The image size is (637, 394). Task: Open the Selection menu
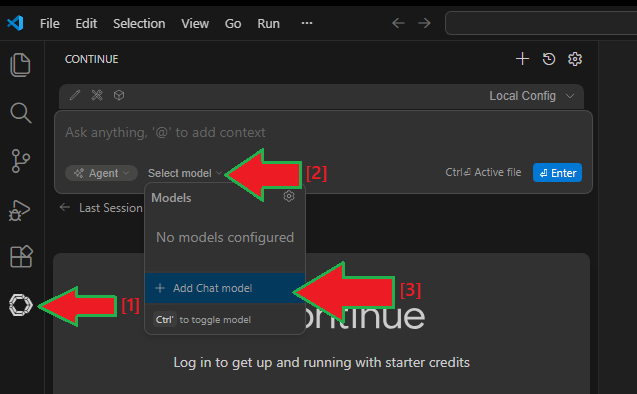(x=139, y=24)
